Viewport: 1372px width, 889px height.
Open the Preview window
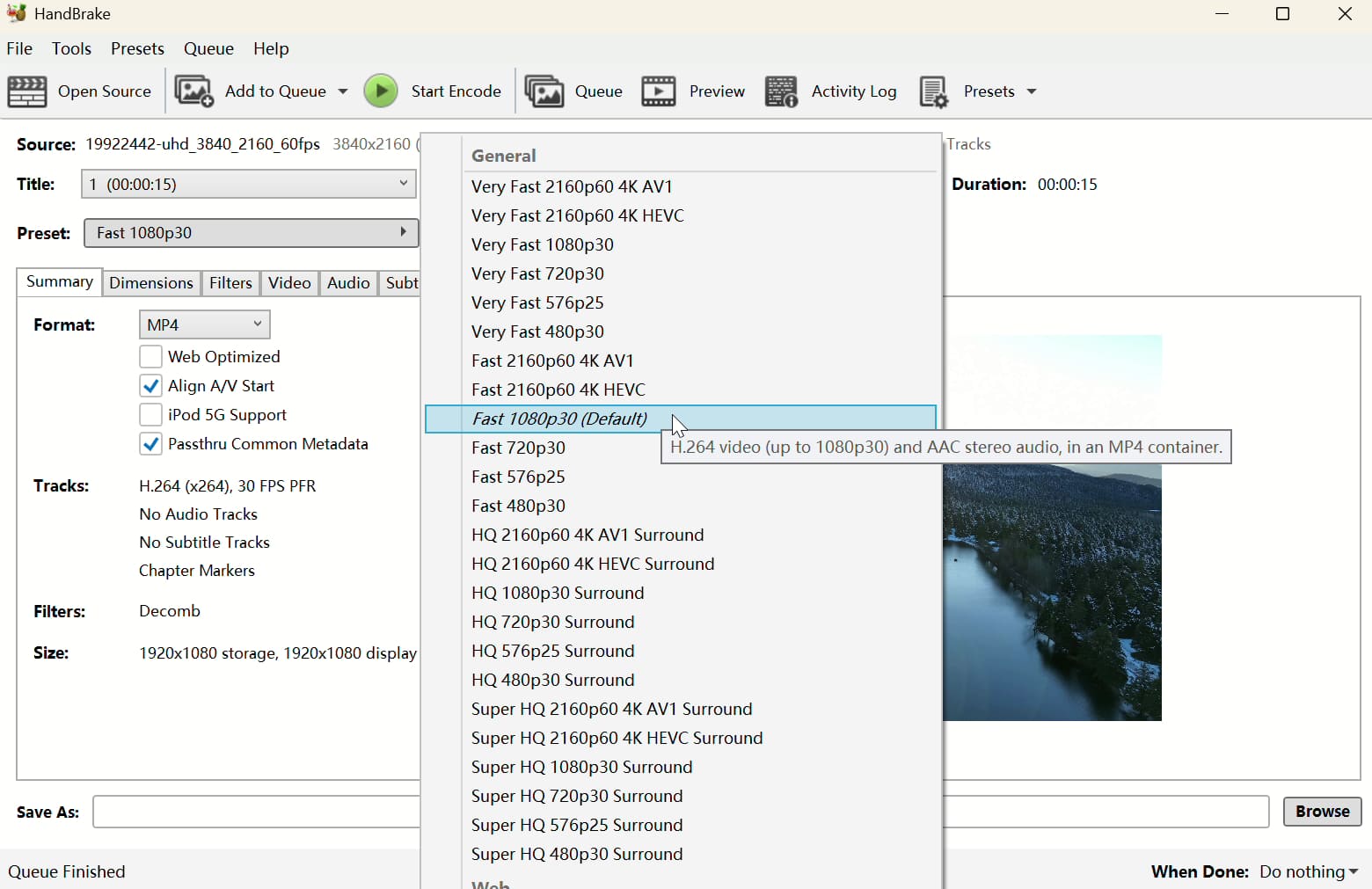[x=693, y=91]
